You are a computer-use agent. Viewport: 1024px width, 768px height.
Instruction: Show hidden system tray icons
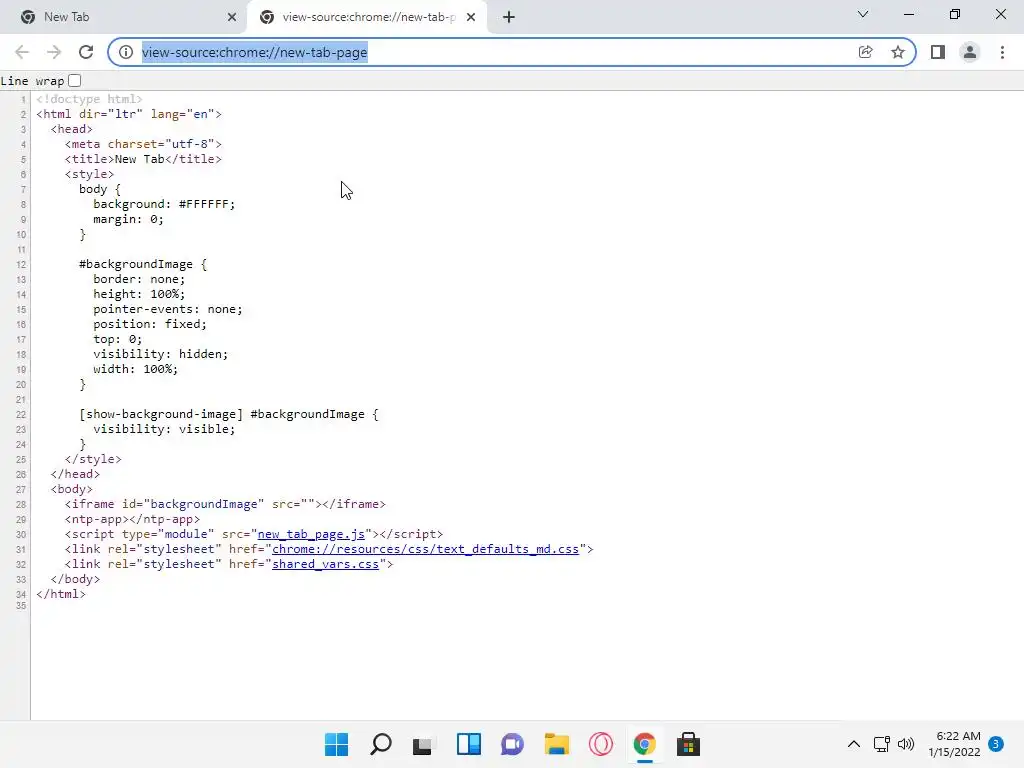pyautogui.click(x=854, y=744)
